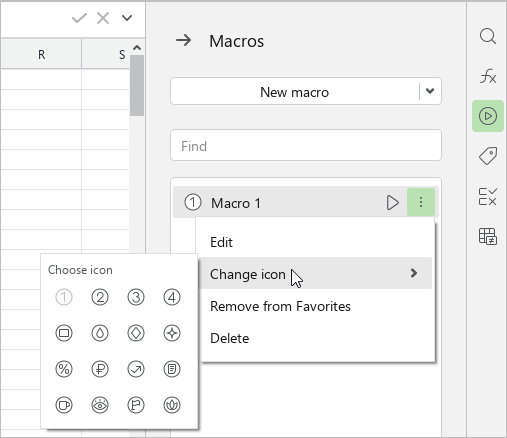Screen dimensions: 507x438
Task: Open the New macro dropdown arrow
Action: [430, 91]
